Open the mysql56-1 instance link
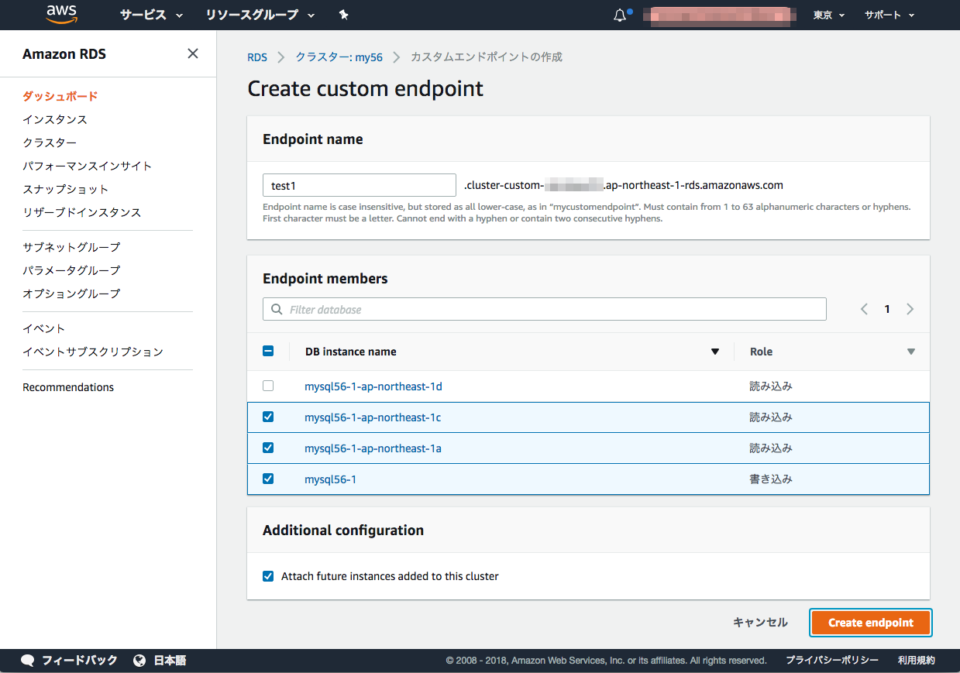 [331, 479]
